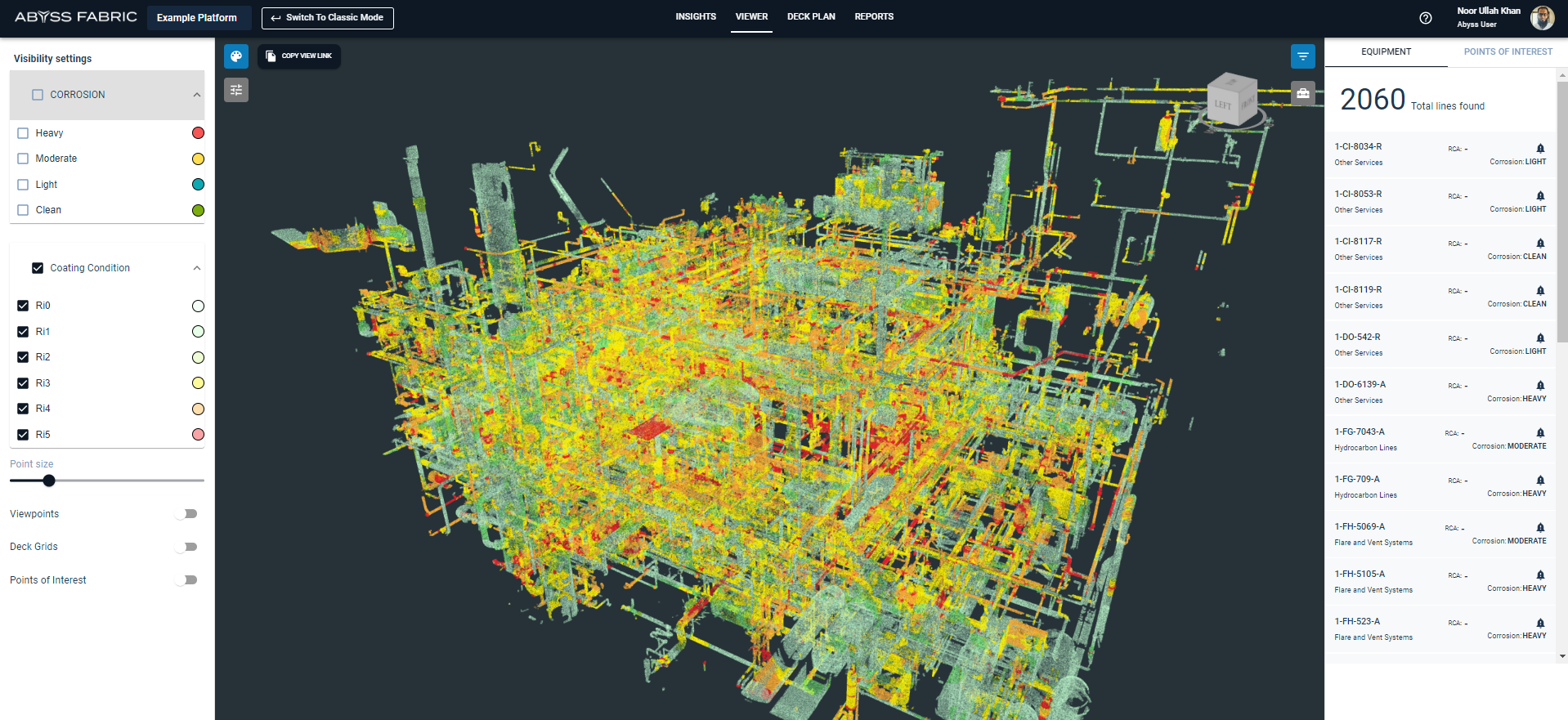The height and width of the screenshot is (720, 1568).
Task: Open the user profile avatar
Action: click(1542, 18)
